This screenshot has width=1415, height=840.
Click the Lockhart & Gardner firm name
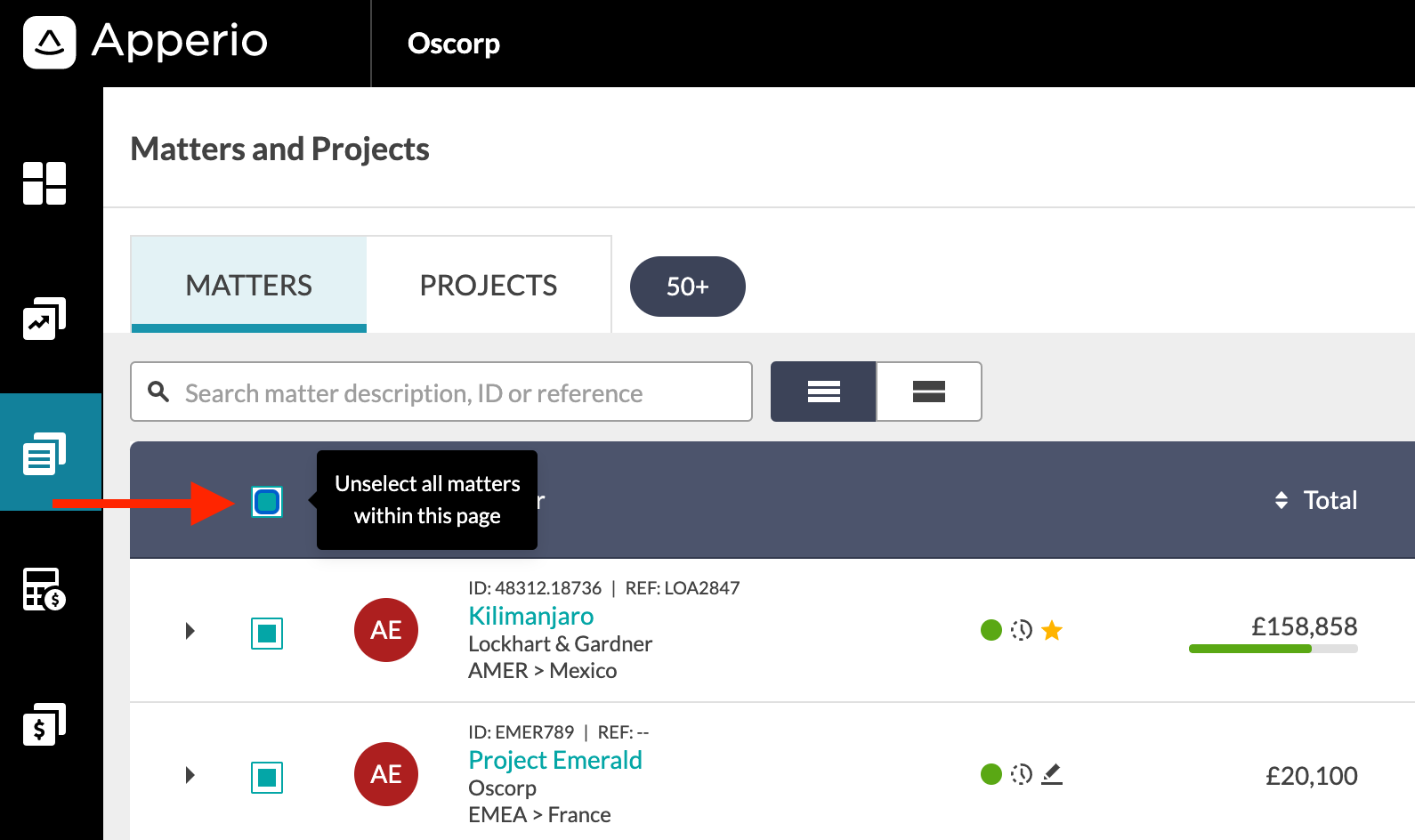click(561, 643)
